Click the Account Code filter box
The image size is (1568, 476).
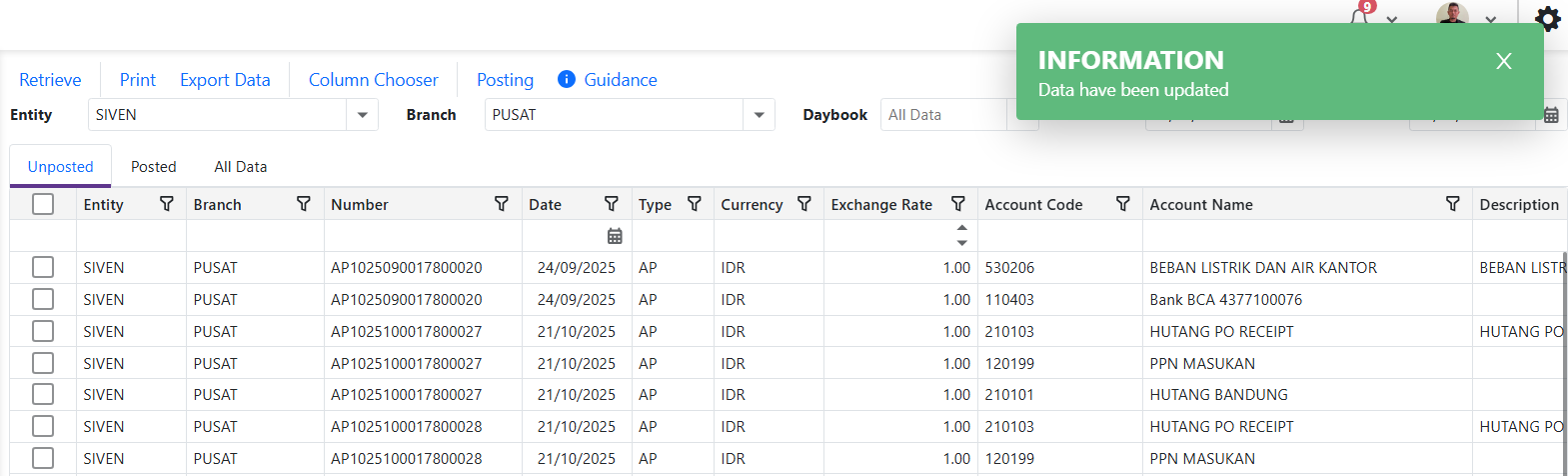pyautogui.click(x=1060, y=236)
